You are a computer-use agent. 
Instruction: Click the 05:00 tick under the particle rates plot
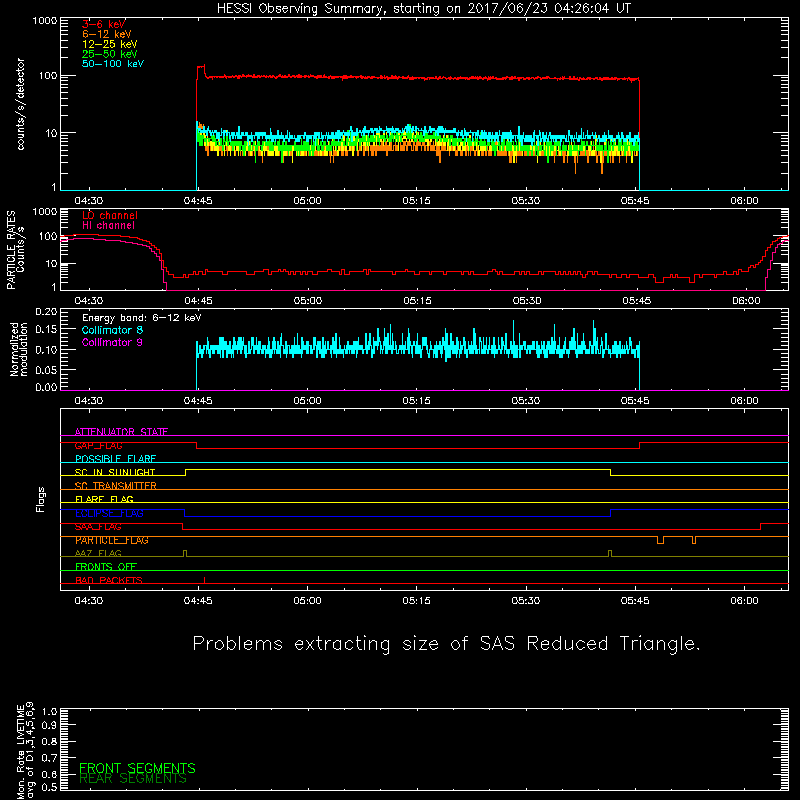pyautogui.click(x=308, y=301)
